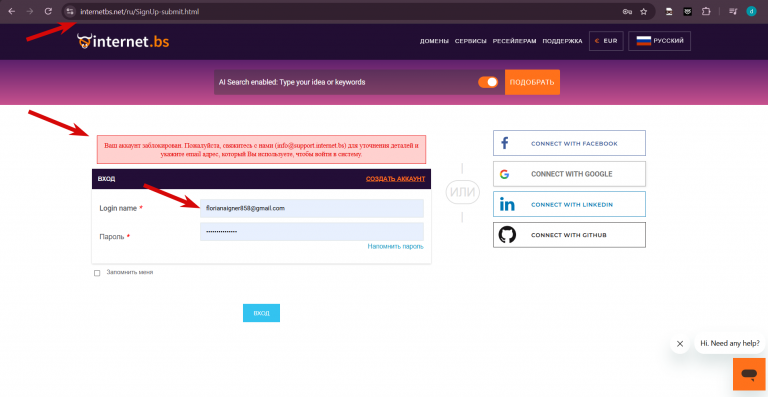Open the ПОДДЕРЖКА menu
The image size is (768, 397).
tap(562, 41)
